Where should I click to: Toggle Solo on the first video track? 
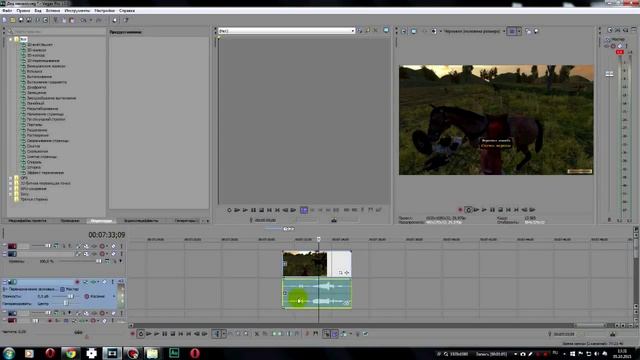coord(121,246)
